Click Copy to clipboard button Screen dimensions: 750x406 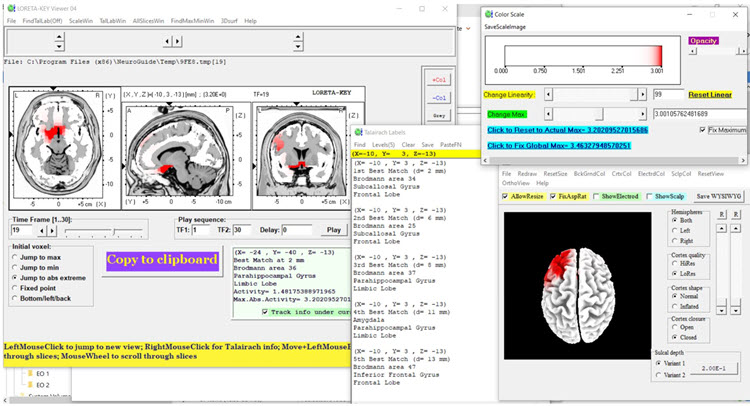click(x=162, y=260)
